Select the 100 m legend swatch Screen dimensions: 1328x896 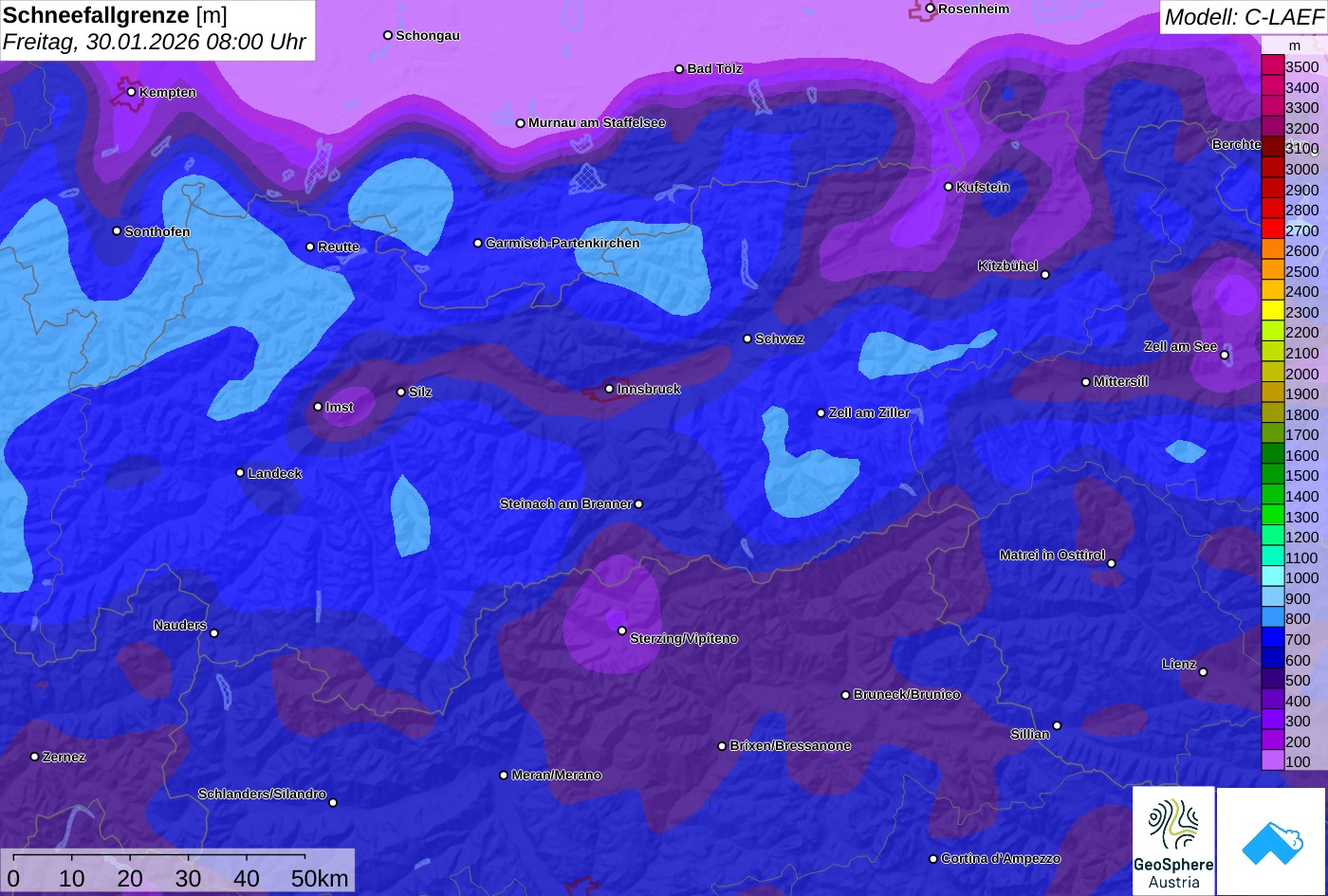click(1272, 761)
